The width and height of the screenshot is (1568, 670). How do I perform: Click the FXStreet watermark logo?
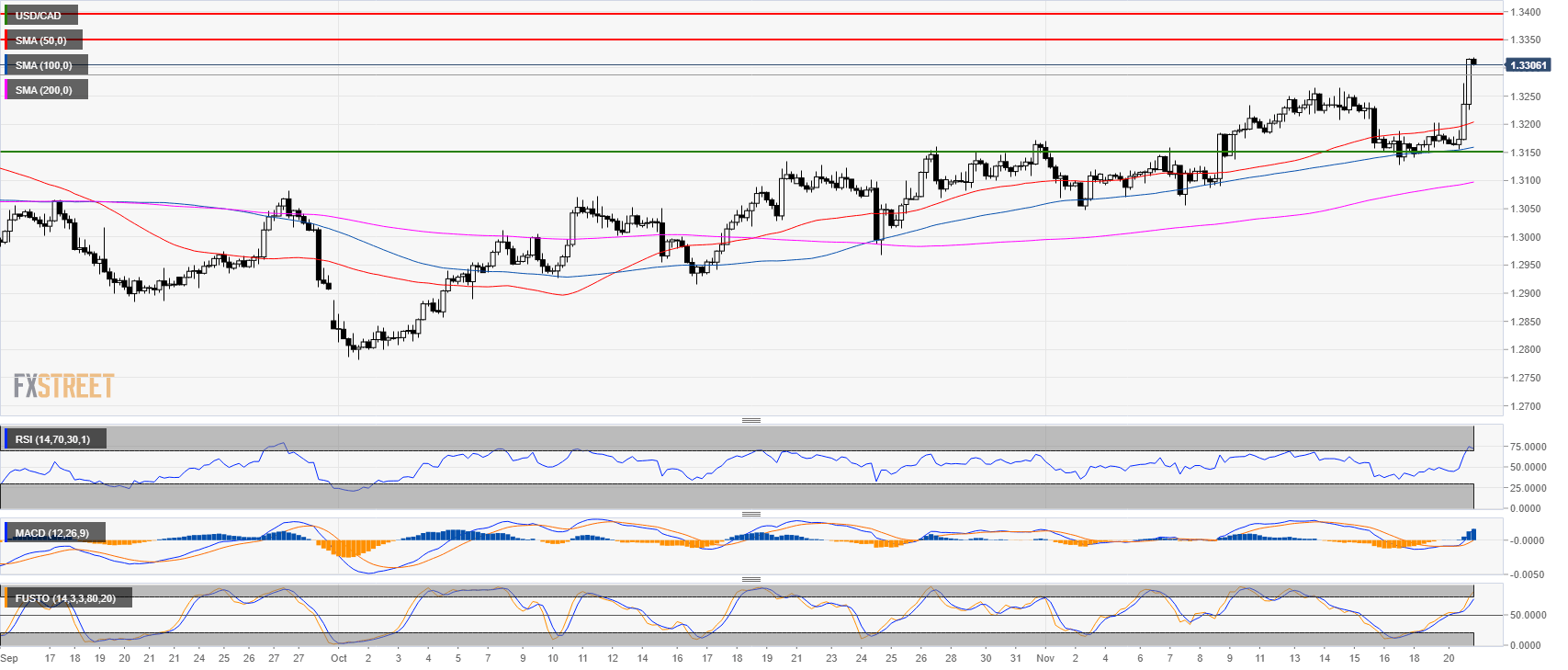click(63, 386)
